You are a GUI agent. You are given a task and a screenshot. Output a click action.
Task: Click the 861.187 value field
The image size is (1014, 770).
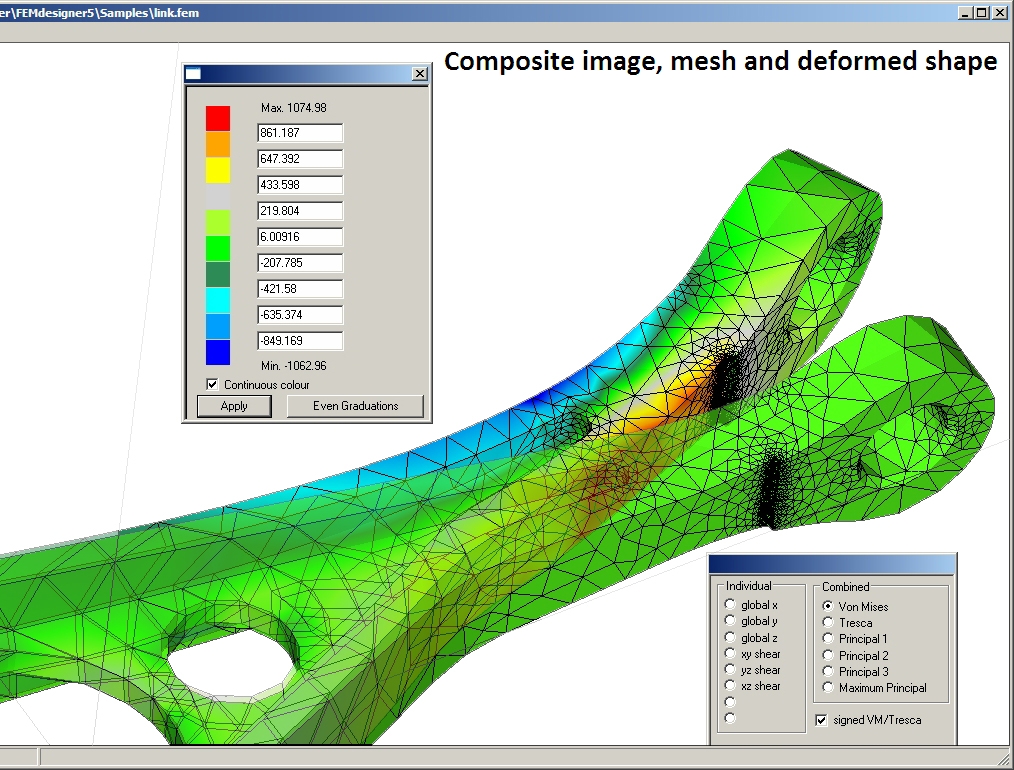click(299, 133)
